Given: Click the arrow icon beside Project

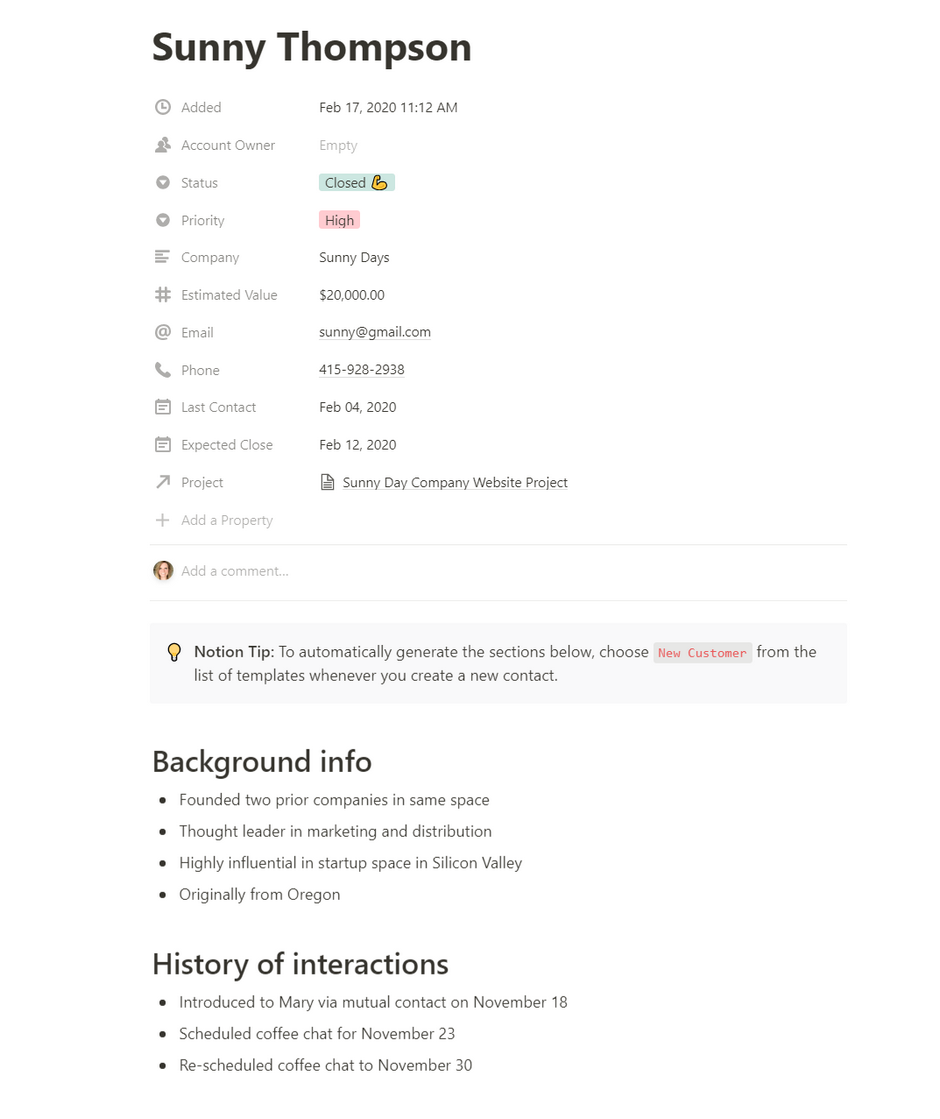Looking at the screenshot, I should 163,482.
